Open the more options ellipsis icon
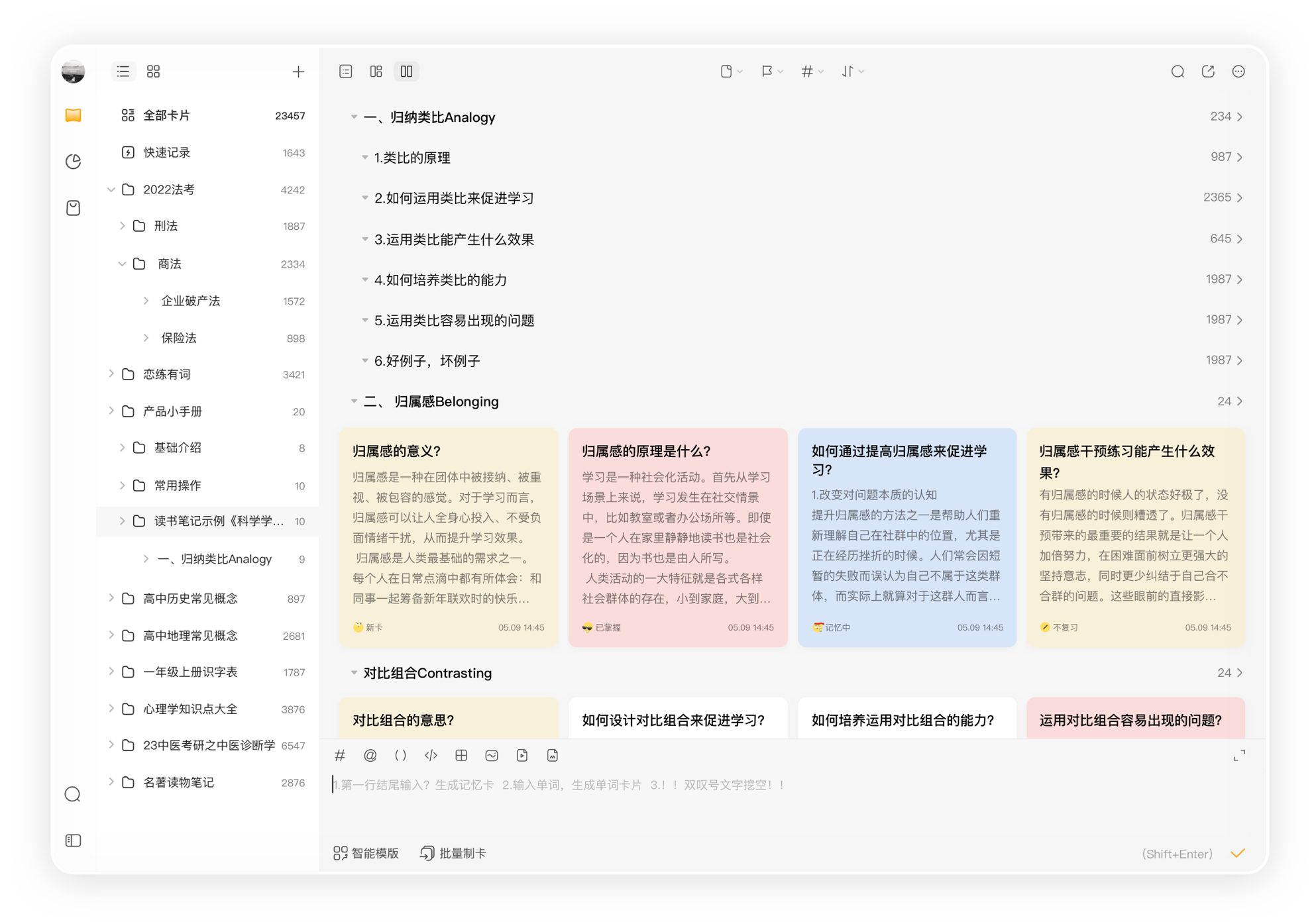Screen dimensions: 1316x922 pos(1238,72)
